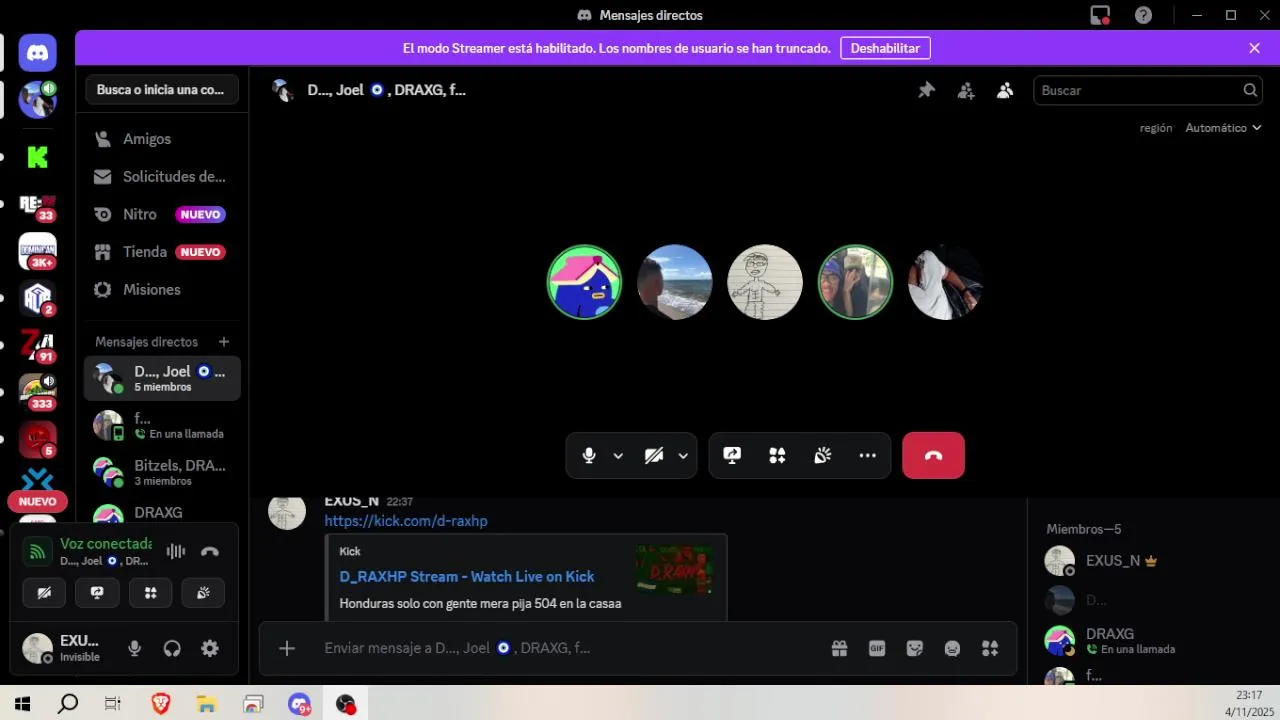Open the Kick server icon
This screenshot has height=720, width=1280.
pos(37,157)
